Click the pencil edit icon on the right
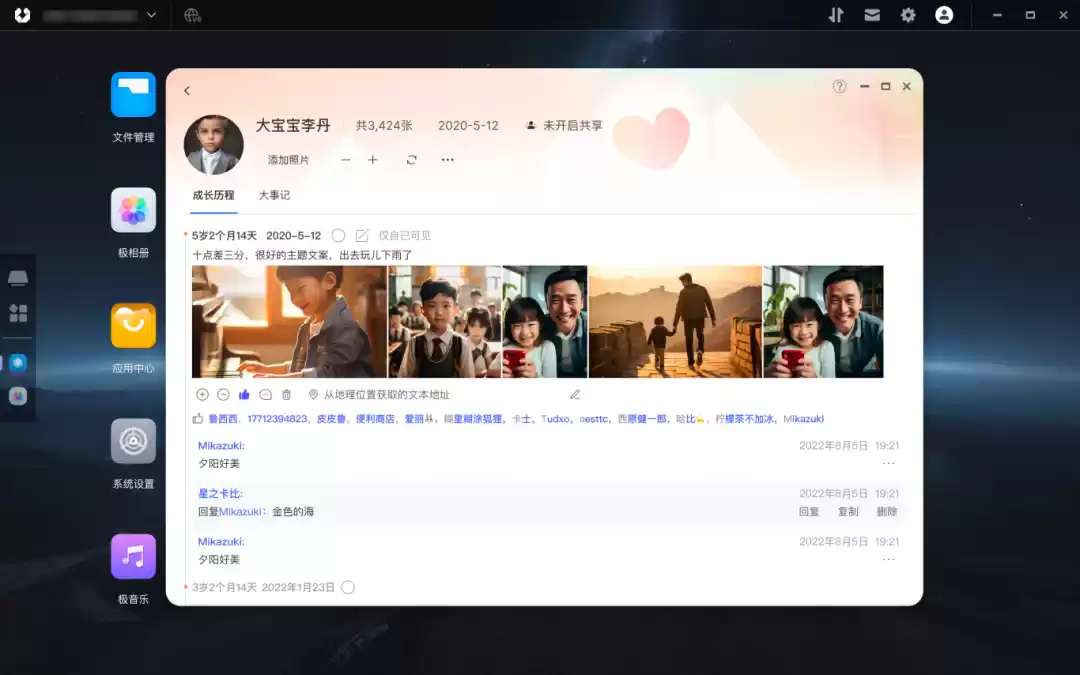1080x675 pixels. pyautogui.click(x=575, y=394)
